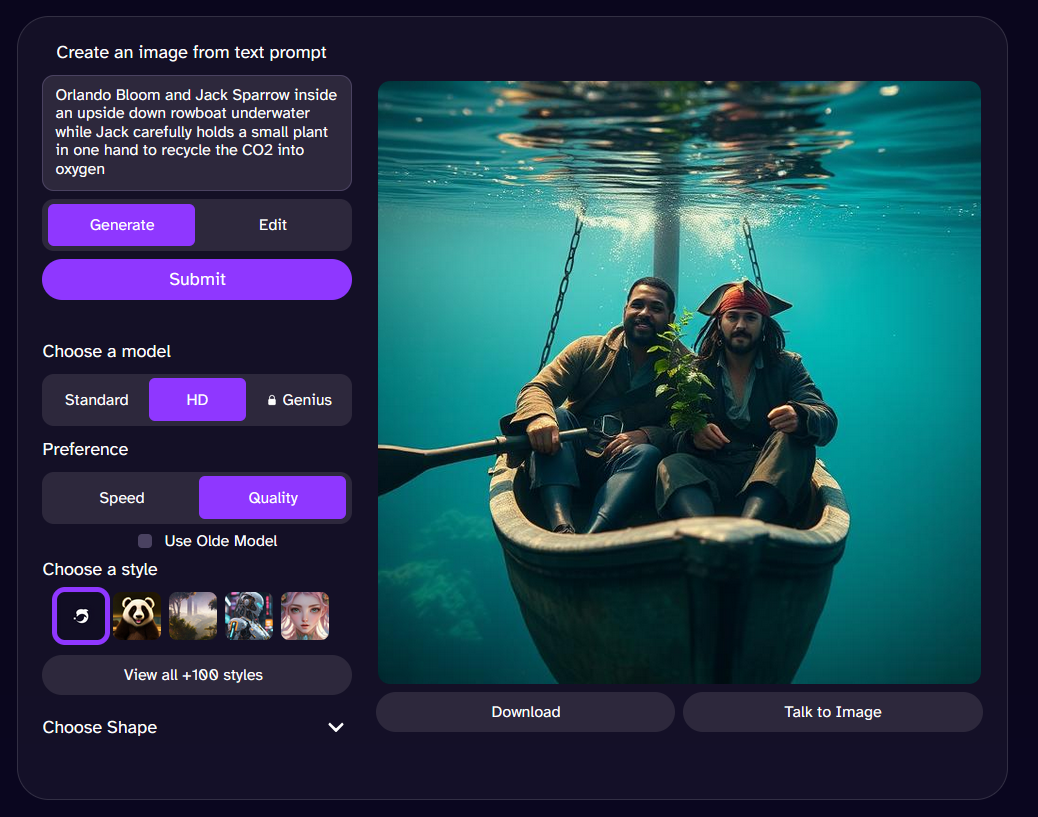Click the lock icon on Genius
This screenshot has height=817, width=1038.
point(271,400)
